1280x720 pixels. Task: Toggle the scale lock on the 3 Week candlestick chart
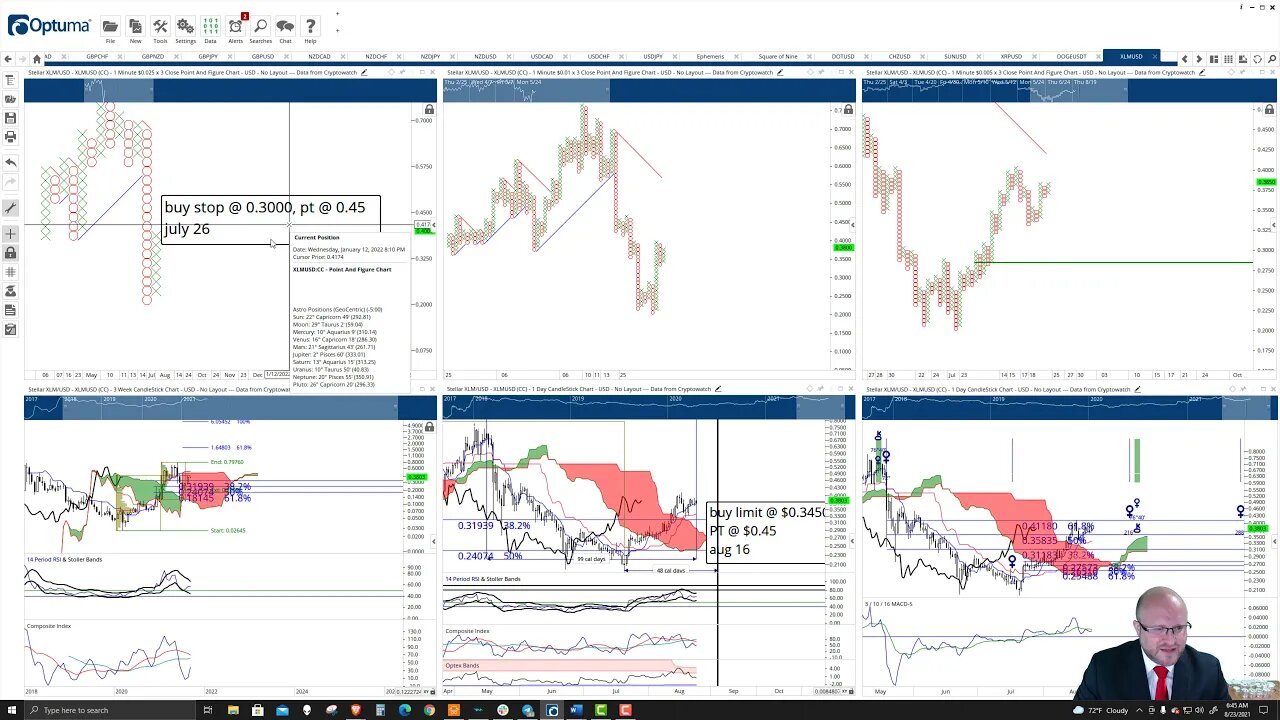click(x=429, y=427)
